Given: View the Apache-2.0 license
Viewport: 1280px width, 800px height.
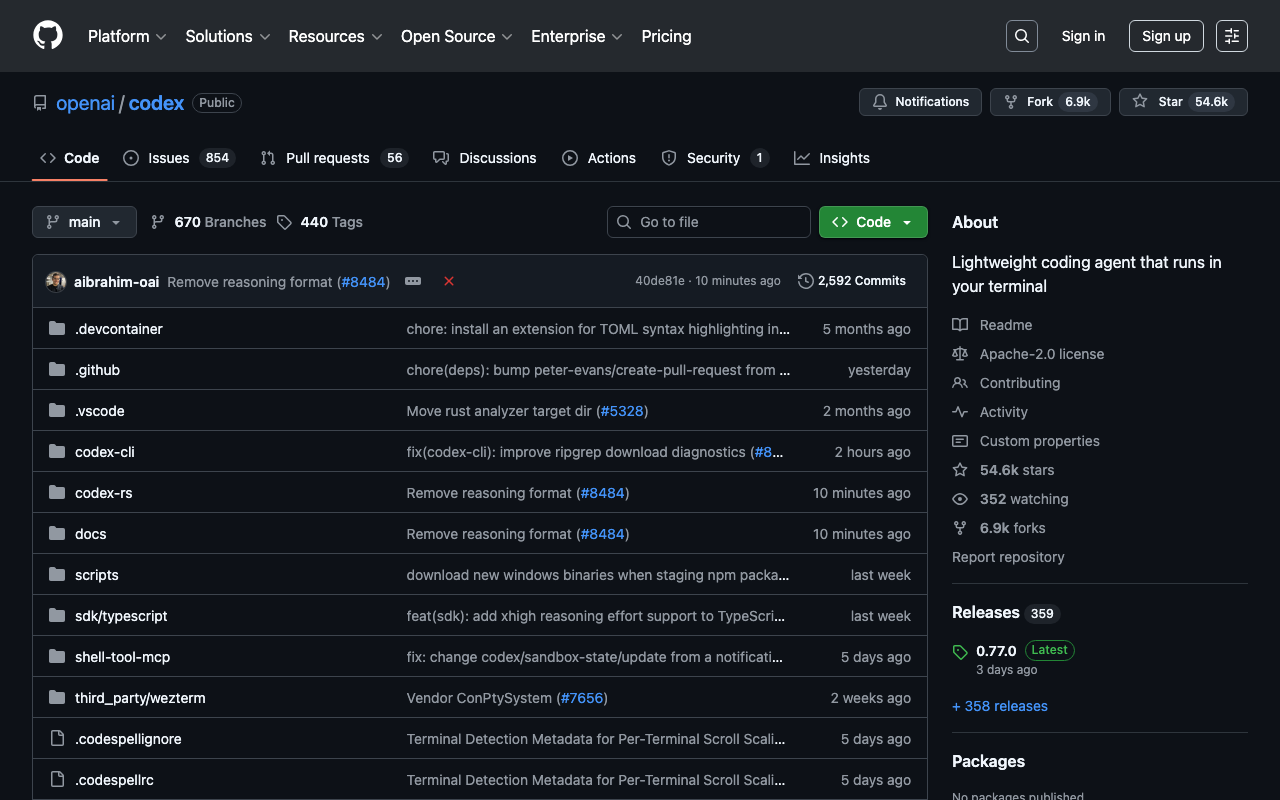Looking at the screenshot, I should click(x=1041, y=354).
